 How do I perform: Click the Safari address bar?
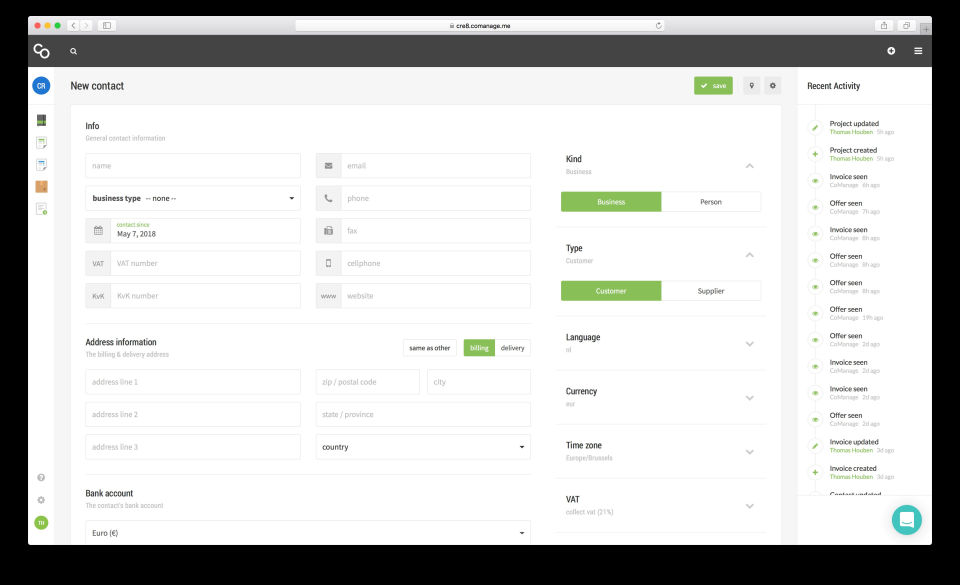[479, 26]
